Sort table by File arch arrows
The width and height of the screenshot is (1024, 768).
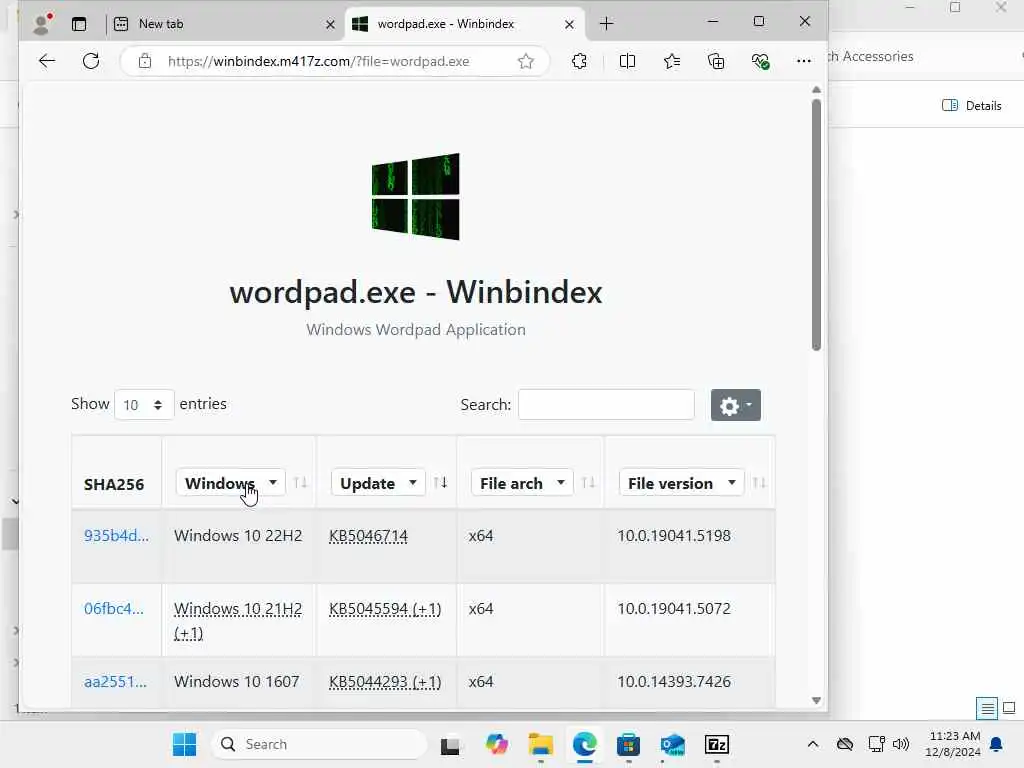[588, 483]
